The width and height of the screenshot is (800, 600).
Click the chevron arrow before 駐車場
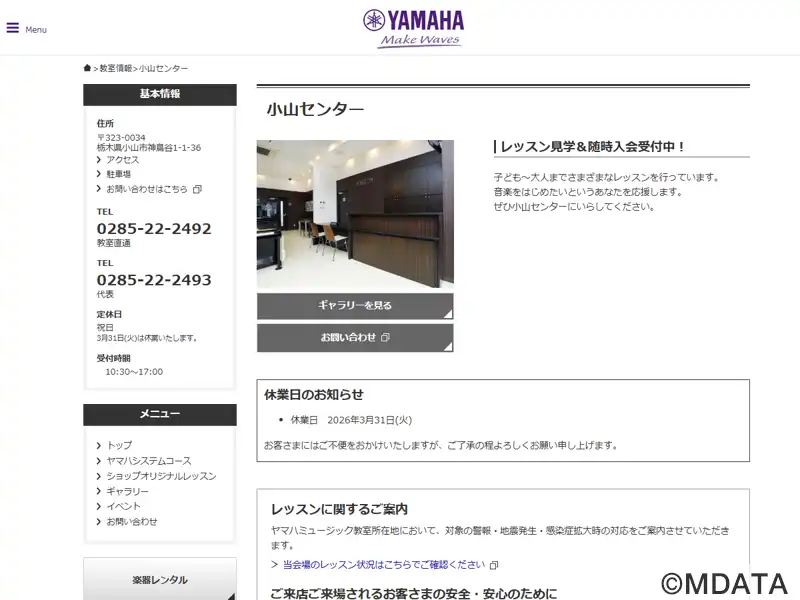coord(99,174)
